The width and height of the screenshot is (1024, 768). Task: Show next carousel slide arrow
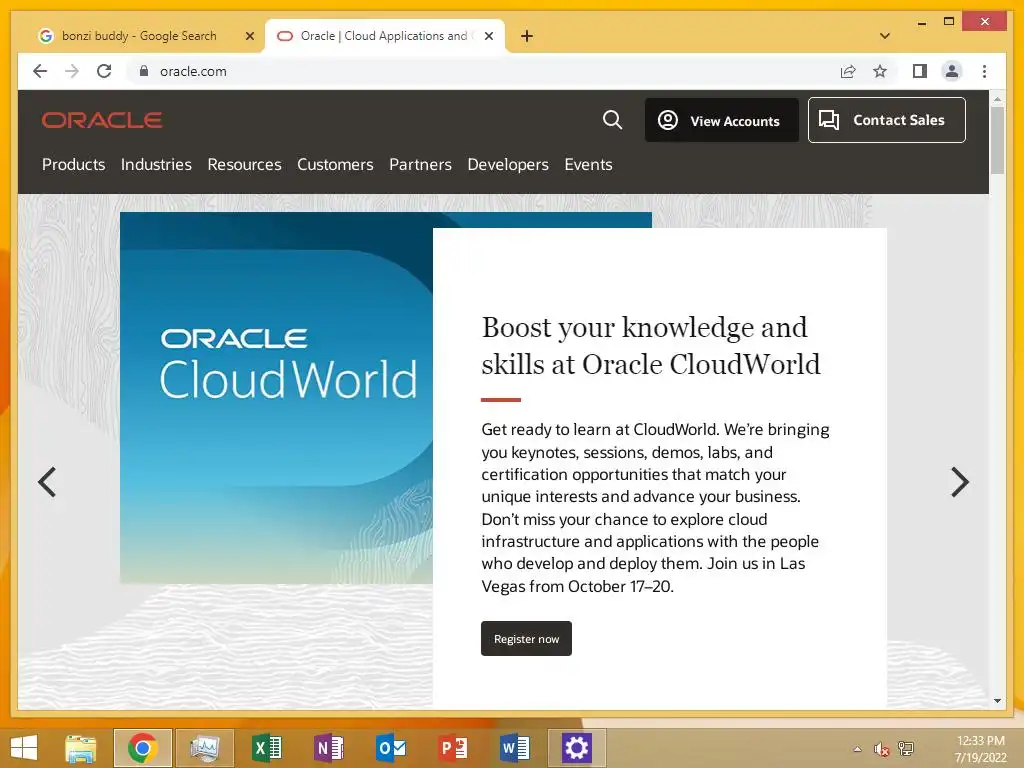coord(959,482)
